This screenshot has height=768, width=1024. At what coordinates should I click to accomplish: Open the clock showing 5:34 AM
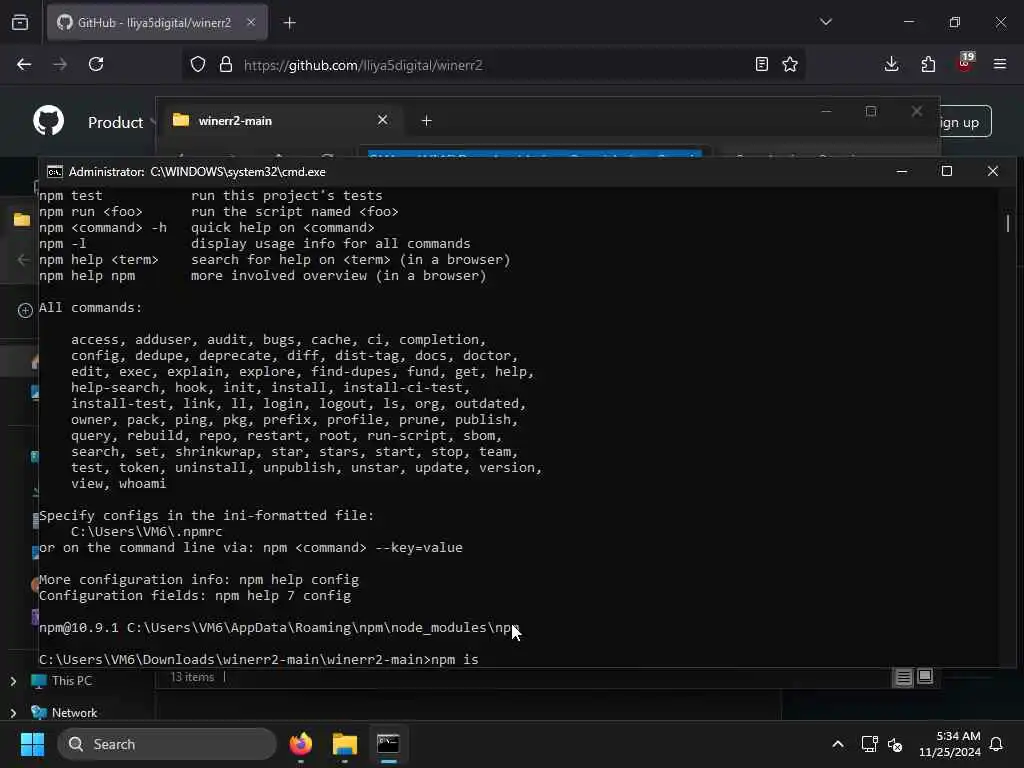click(x=950, y=744)
